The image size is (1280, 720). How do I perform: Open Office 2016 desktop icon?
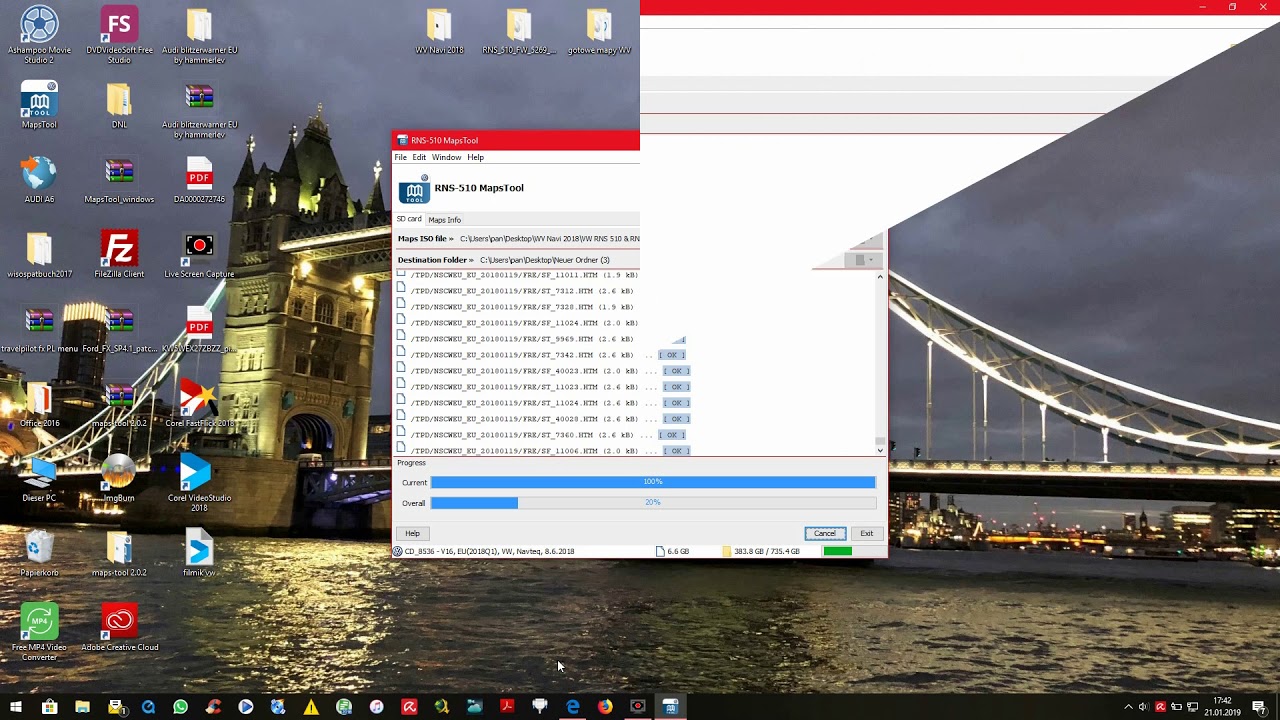39,403
